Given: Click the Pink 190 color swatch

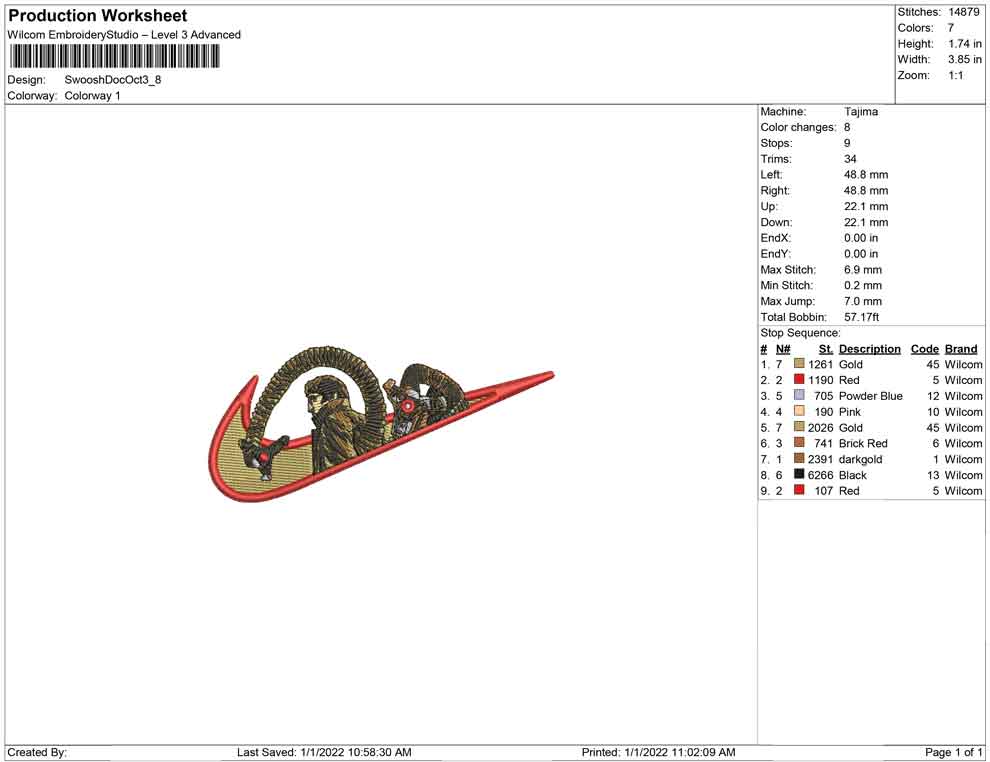Looking at the screenshot, I should coord(799,411).
